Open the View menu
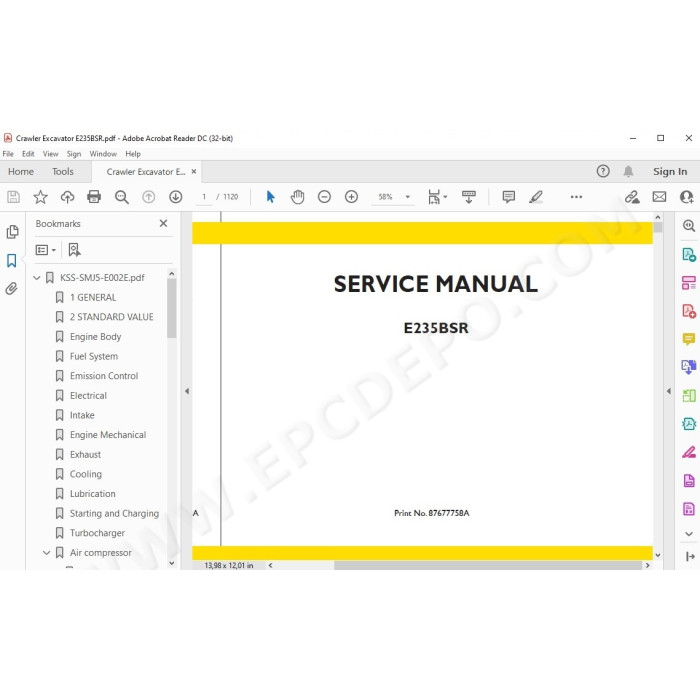The image size is (700, 700). tap(50, 154)
